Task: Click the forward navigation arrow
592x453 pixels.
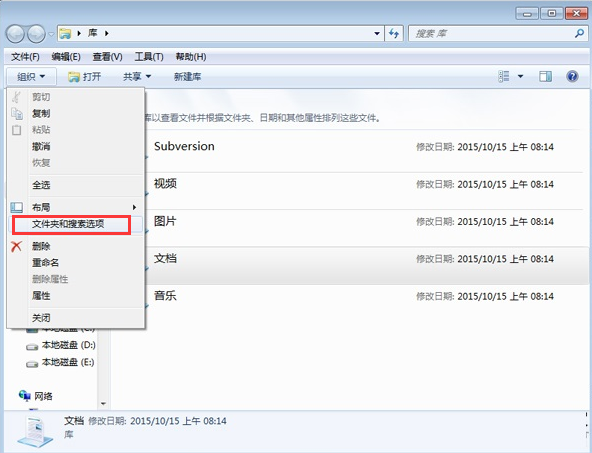Action: [37, 34]
